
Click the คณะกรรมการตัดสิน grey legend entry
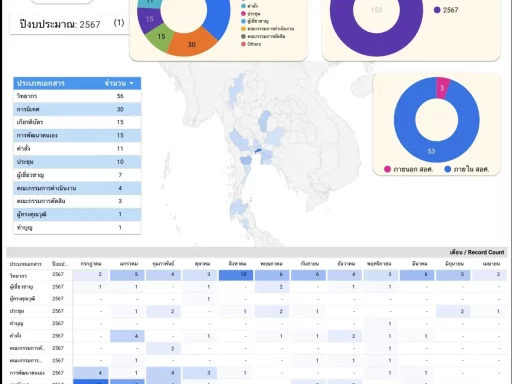[x=263, y=36]
